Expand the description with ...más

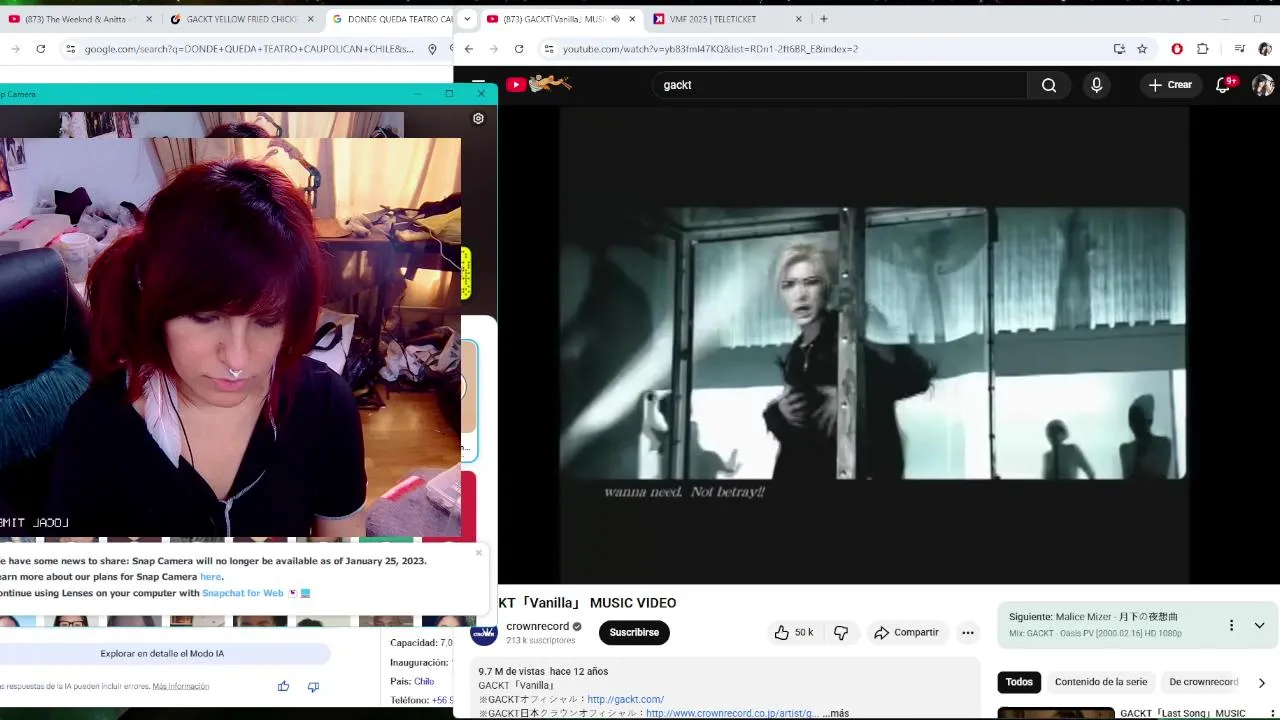837,713
